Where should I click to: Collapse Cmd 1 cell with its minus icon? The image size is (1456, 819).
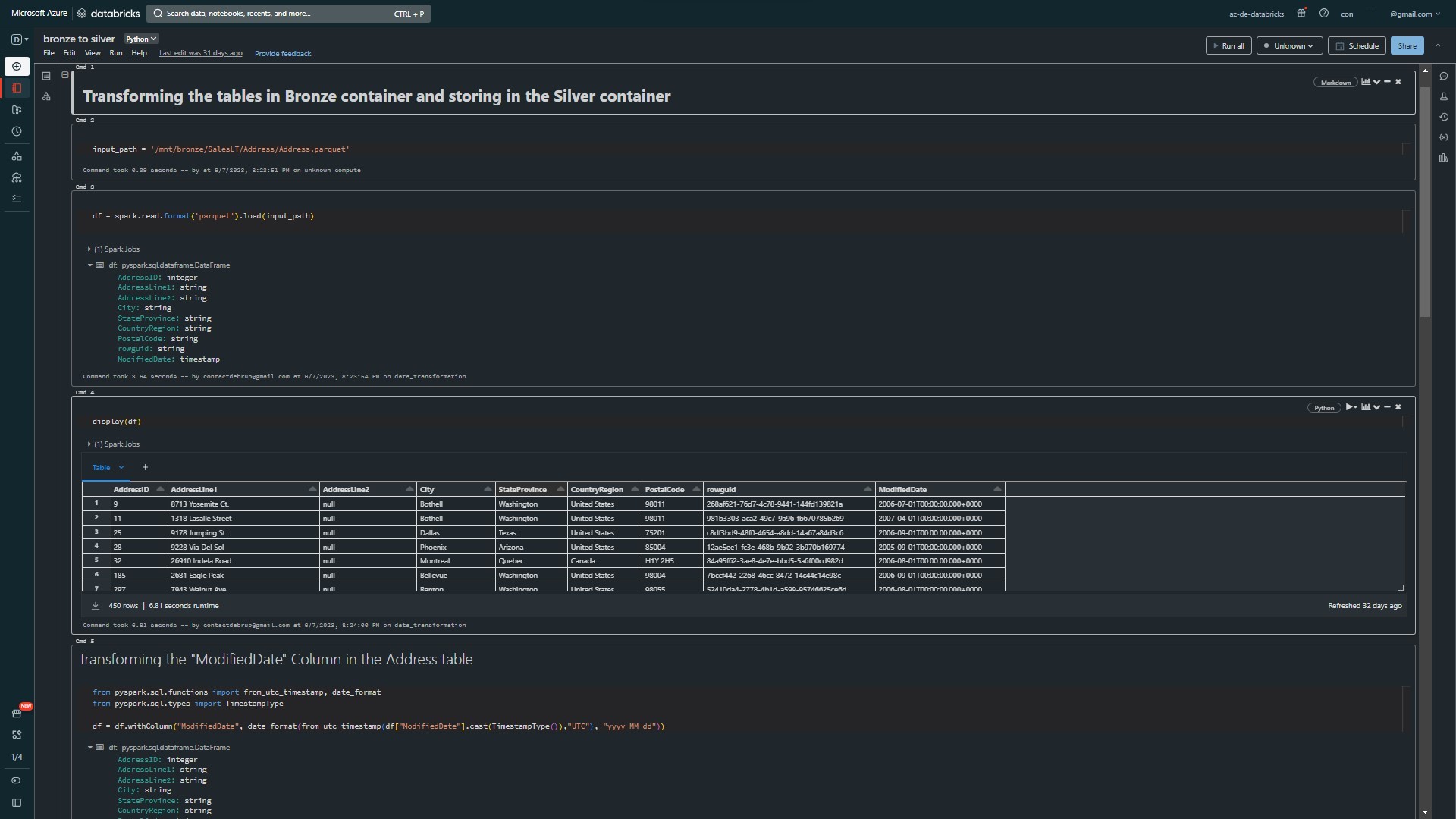click(x=1388, y=82)
